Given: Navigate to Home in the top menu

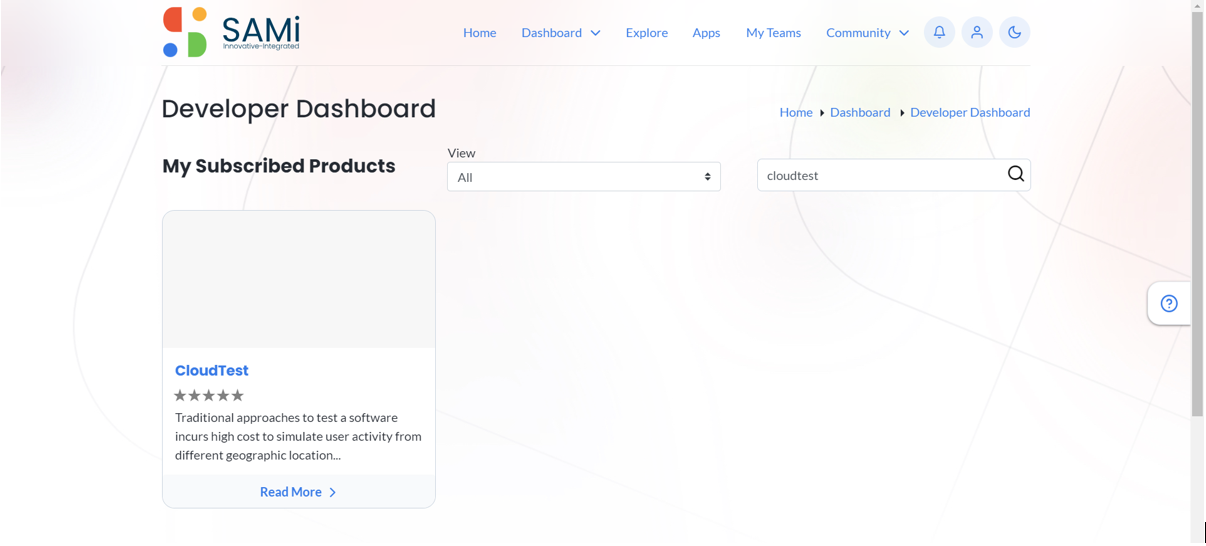Looking at the screenshot, I should coord(479,33).
